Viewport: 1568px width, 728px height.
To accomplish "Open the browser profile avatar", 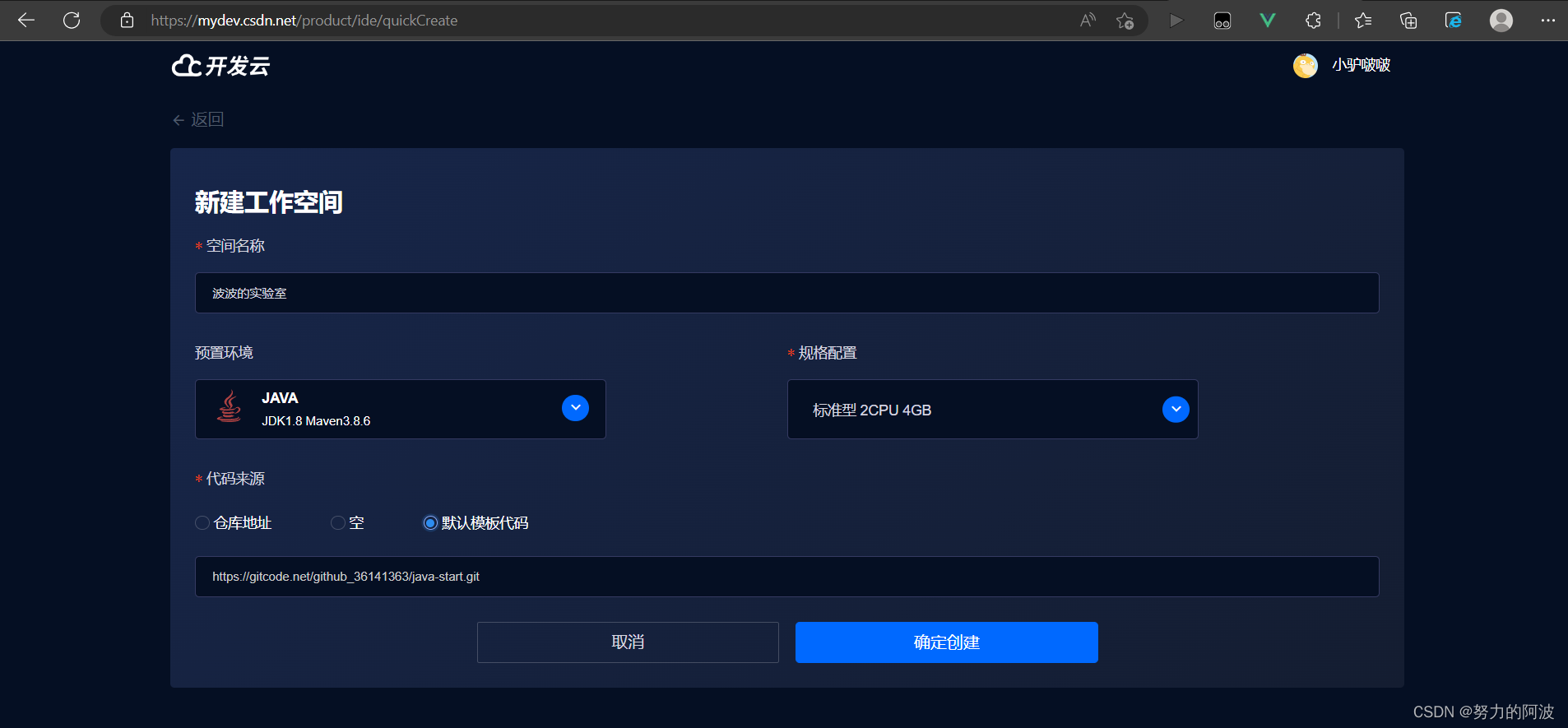I will tap(1501, 21).
